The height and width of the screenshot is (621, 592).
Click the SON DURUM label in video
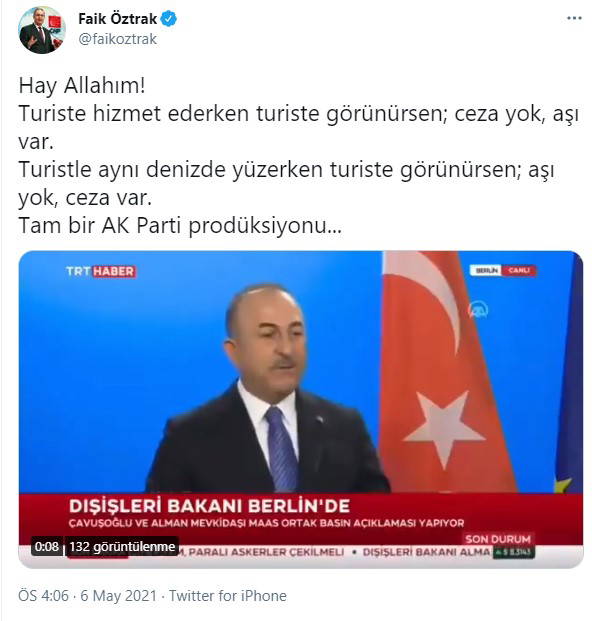(498, 539)
